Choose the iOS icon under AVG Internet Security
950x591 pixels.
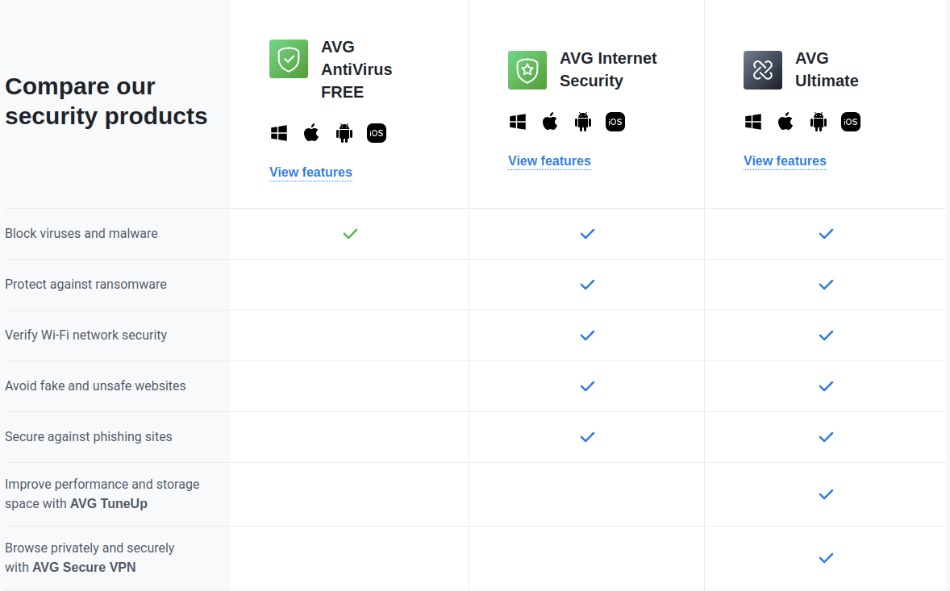pyautogui.click(x=615, y=122)
